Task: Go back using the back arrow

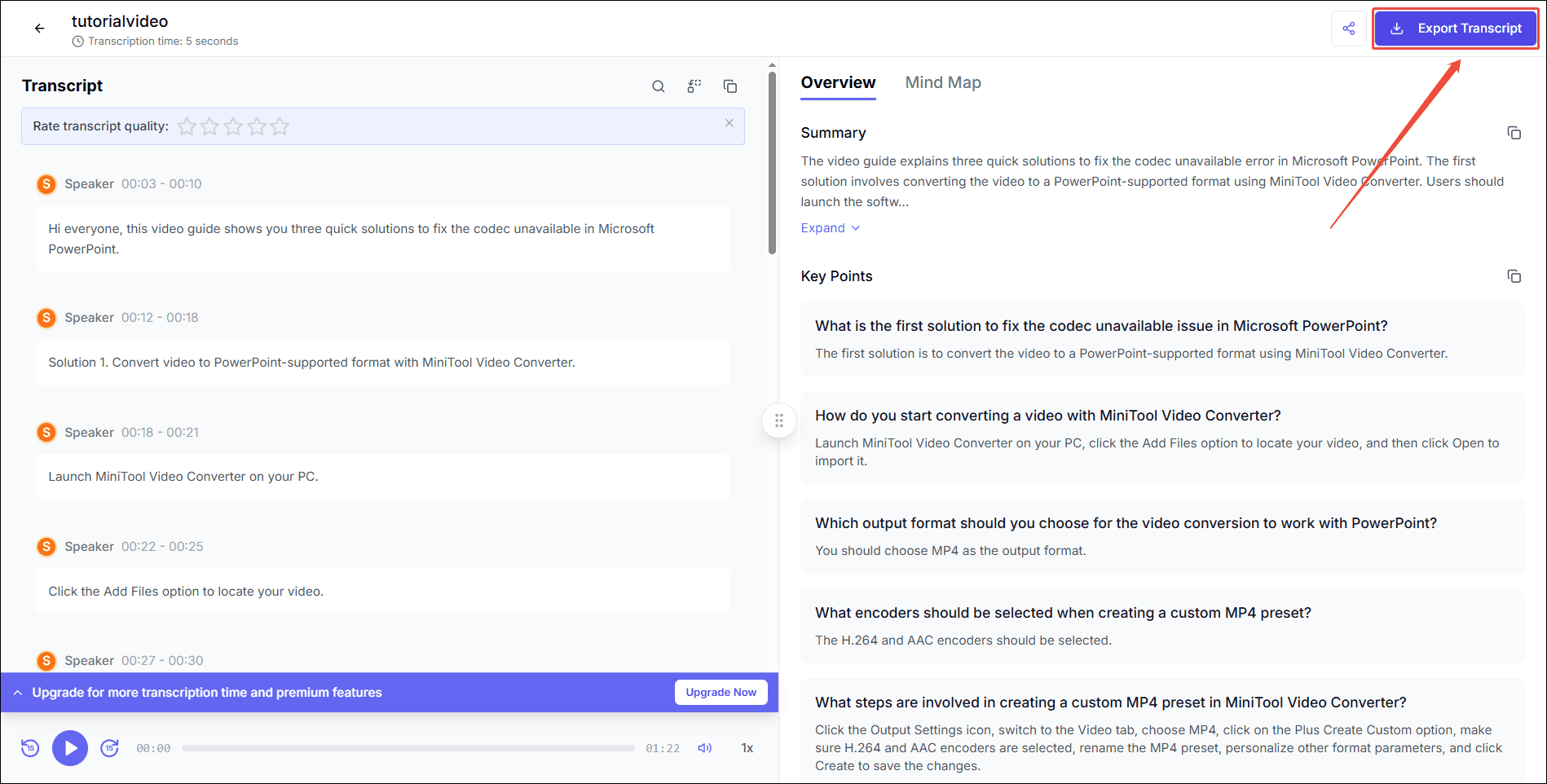Action: point(39,28)
